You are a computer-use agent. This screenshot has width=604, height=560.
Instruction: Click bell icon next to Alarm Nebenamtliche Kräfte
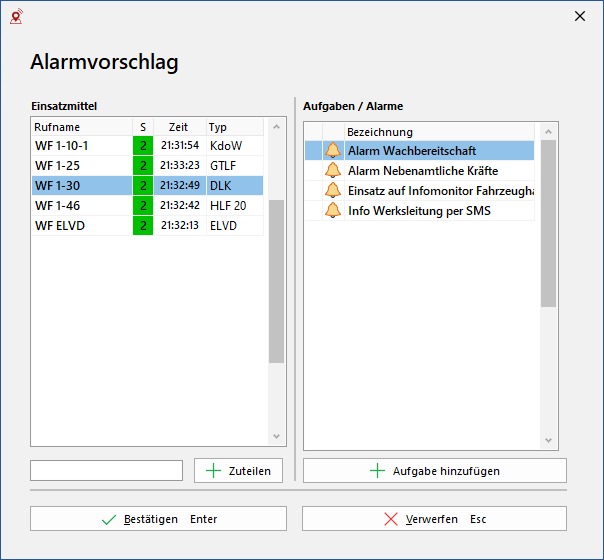click(x=333, y=171)
